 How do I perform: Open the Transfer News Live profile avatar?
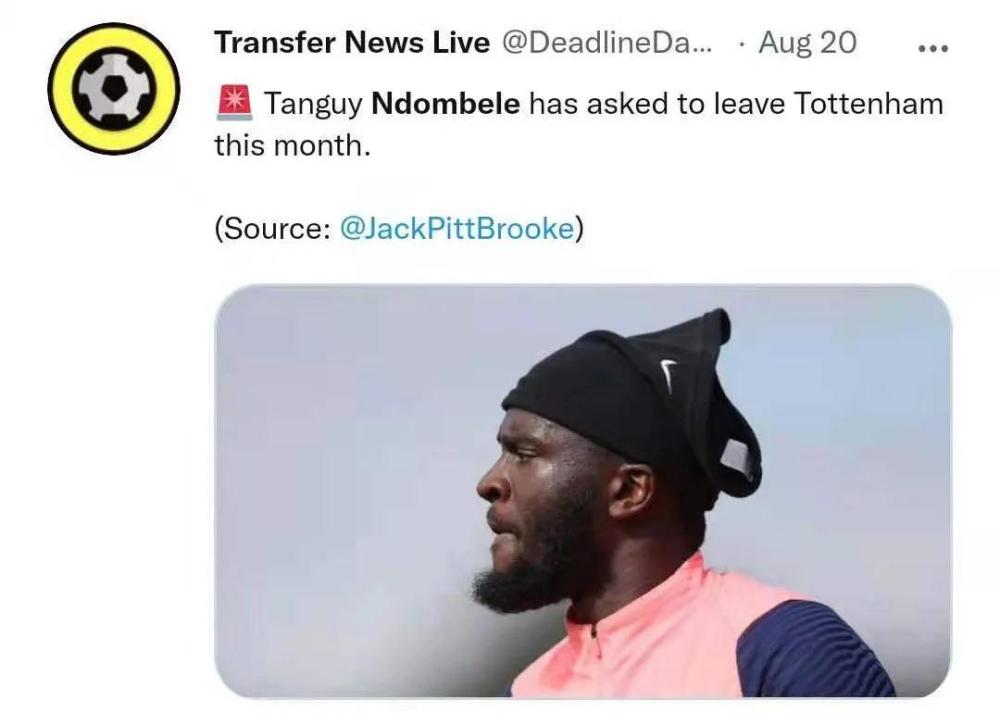point(114,89)
